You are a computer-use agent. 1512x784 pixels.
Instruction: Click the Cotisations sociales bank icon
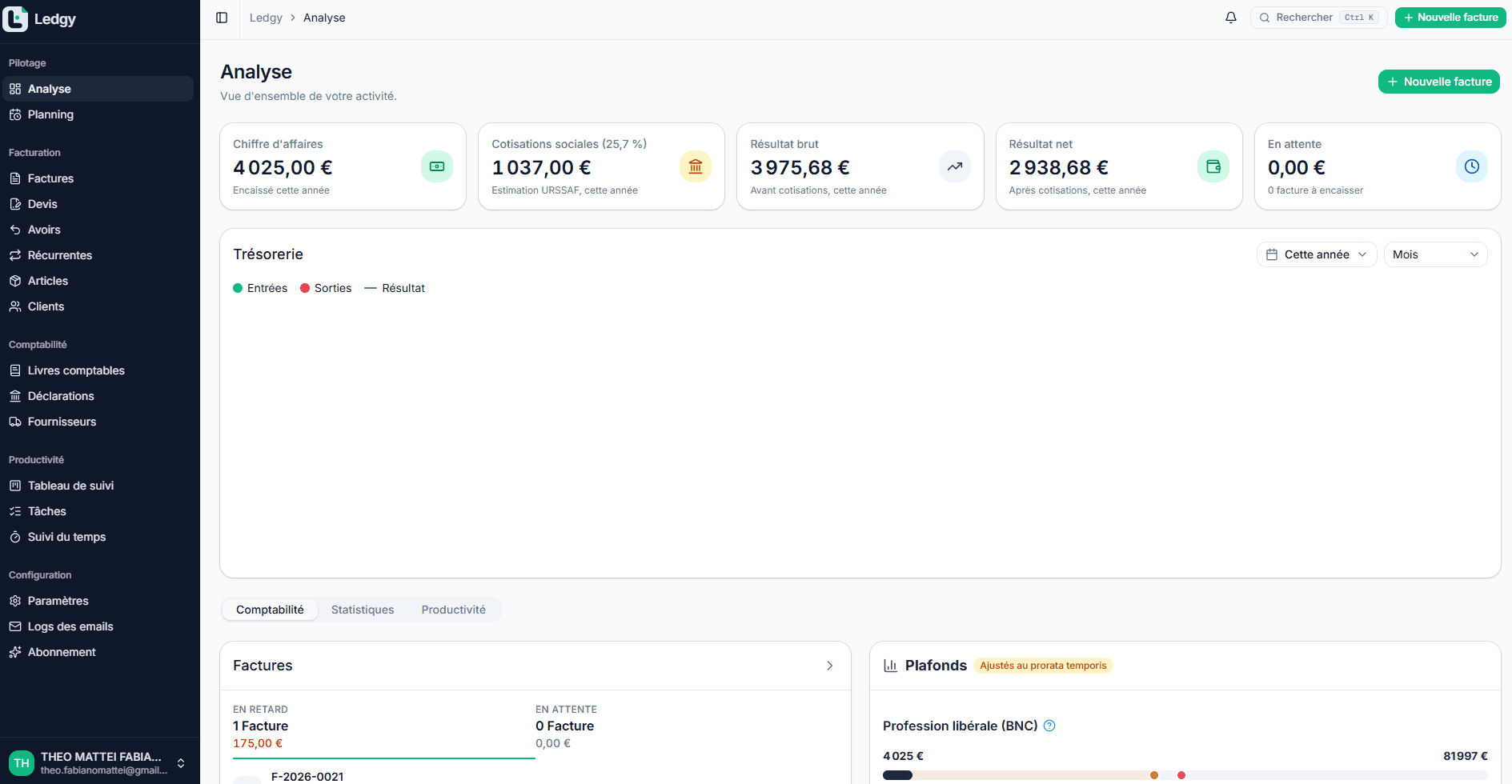click(x=696, y=166)
